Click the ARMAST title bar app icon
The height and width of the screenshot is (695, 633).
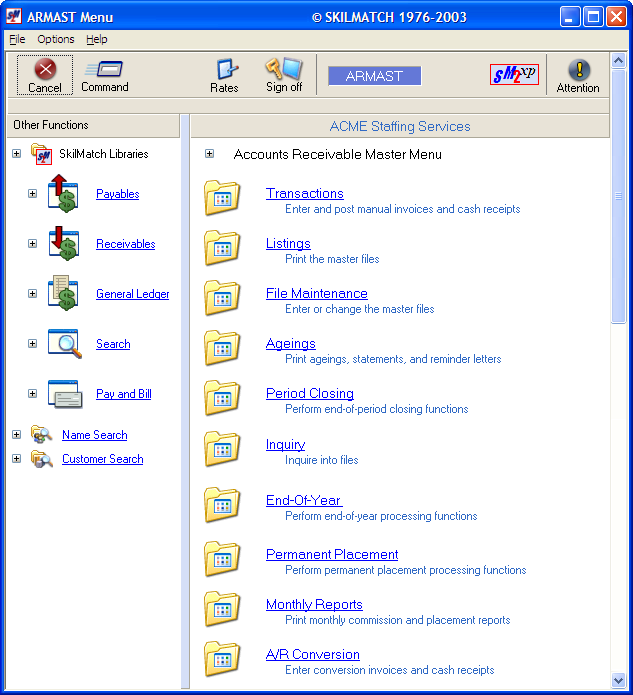point(14,16)
